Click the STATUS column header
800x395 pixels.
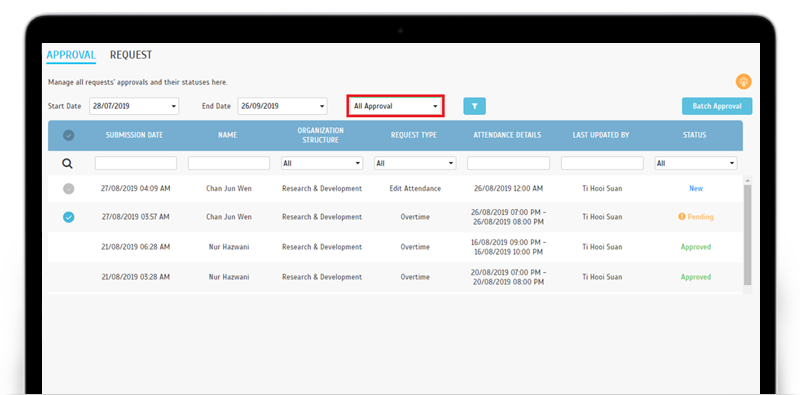click(x=695, y=135)
